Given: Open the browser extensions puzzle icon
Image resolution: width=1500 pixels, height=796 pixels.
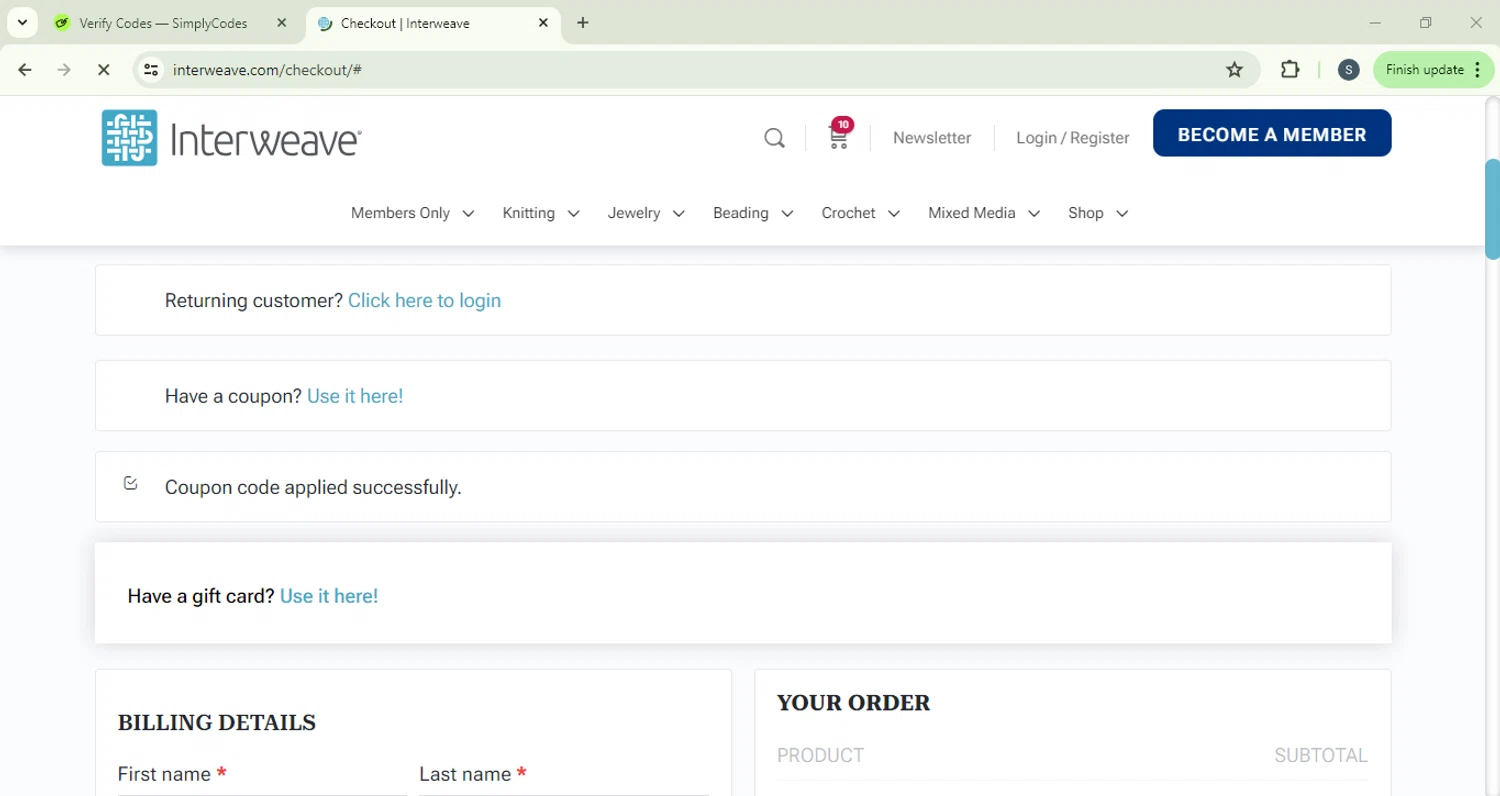Looking at the screenshot, I should 1290,70.
